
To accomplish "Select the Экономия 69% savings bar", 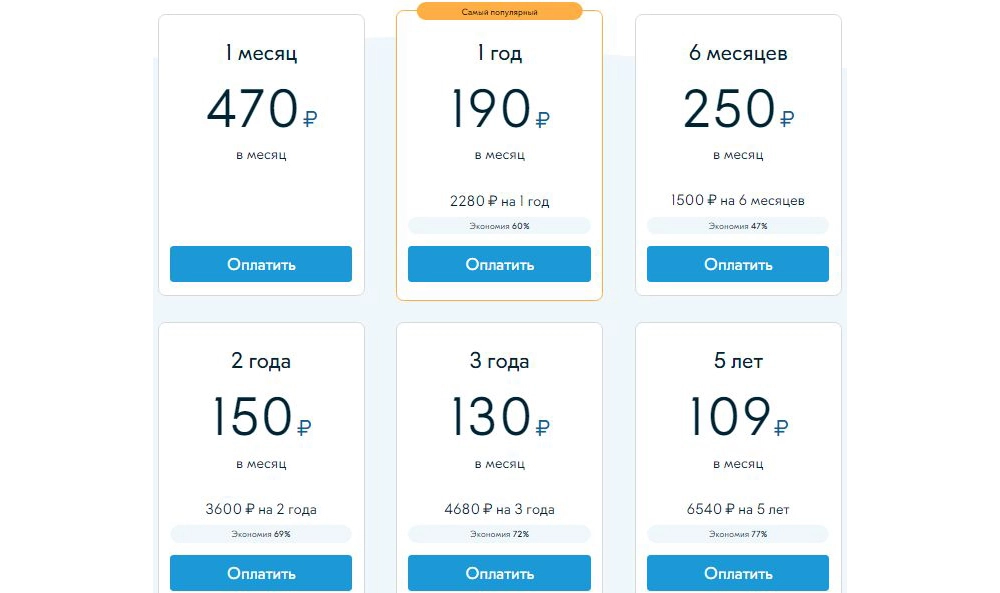I will (x=261, y=534).
